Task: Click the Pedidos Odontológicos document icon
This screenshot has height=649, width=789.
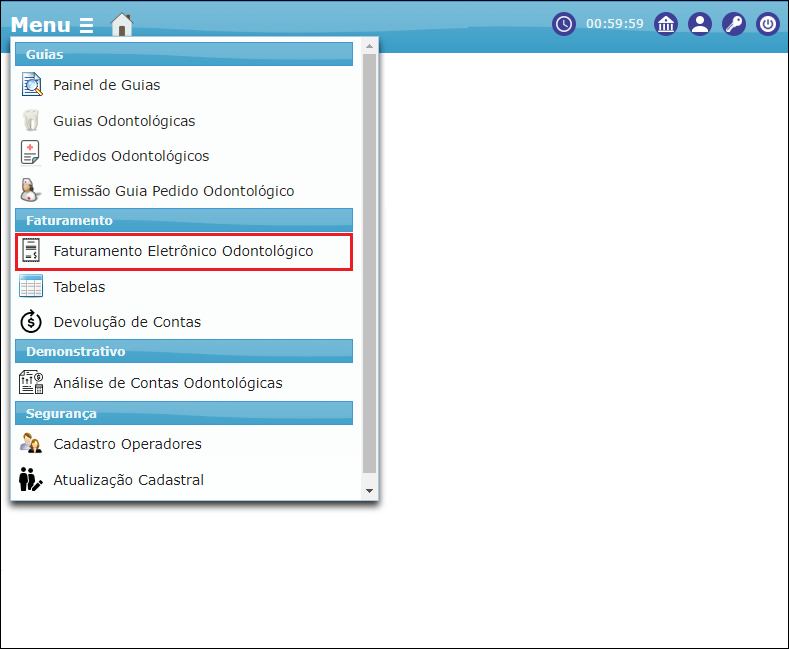Action: click(30, 153)
